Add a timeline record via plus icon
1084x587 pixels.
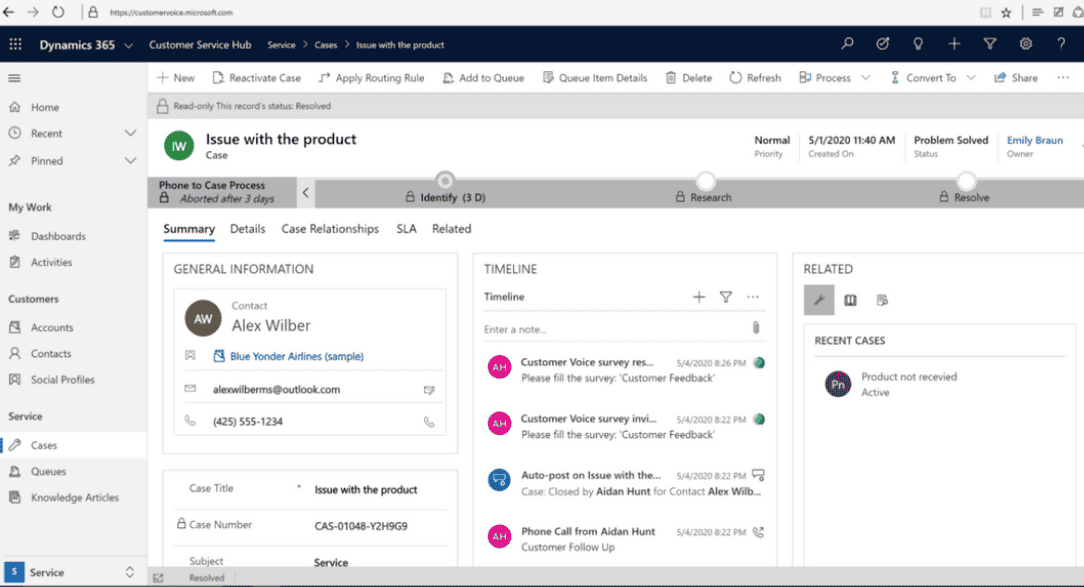[x=699, y=297]
